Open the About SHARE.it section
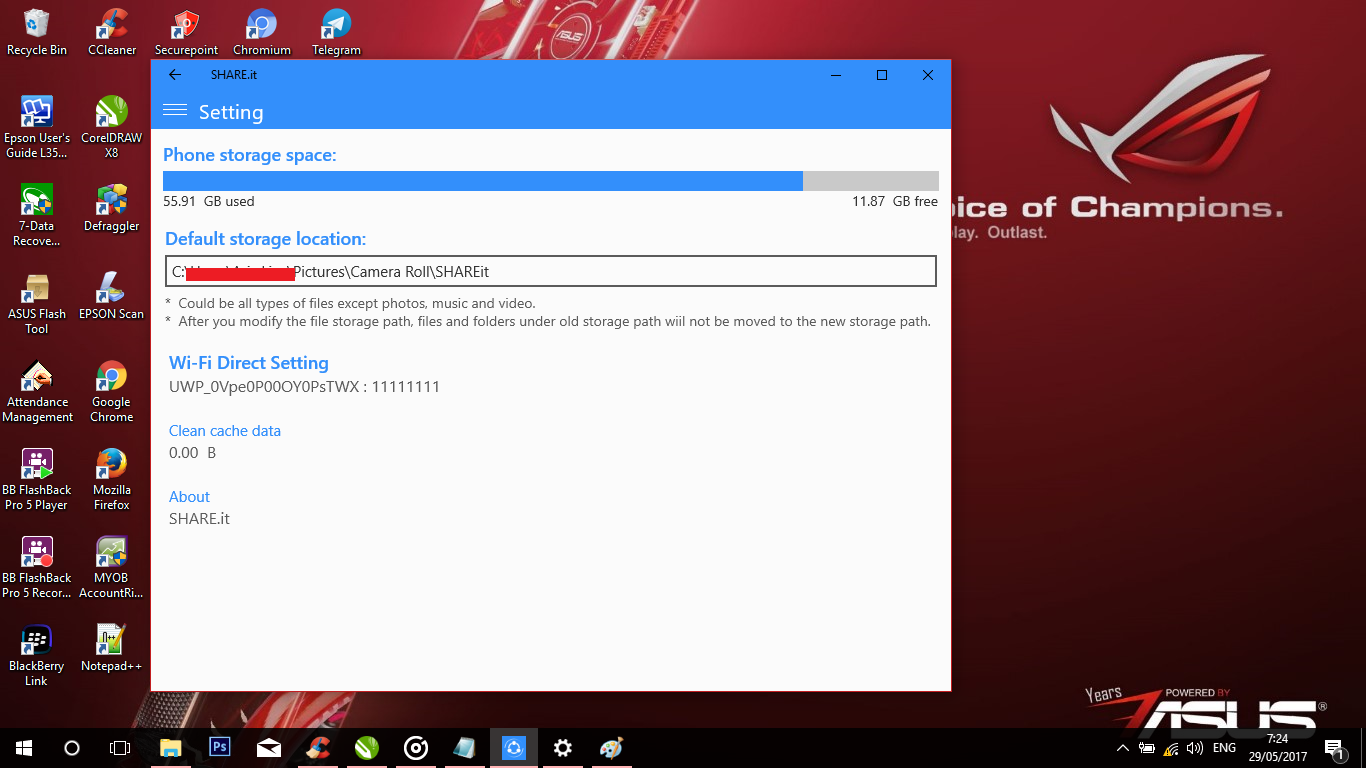 tap(189, 497)
